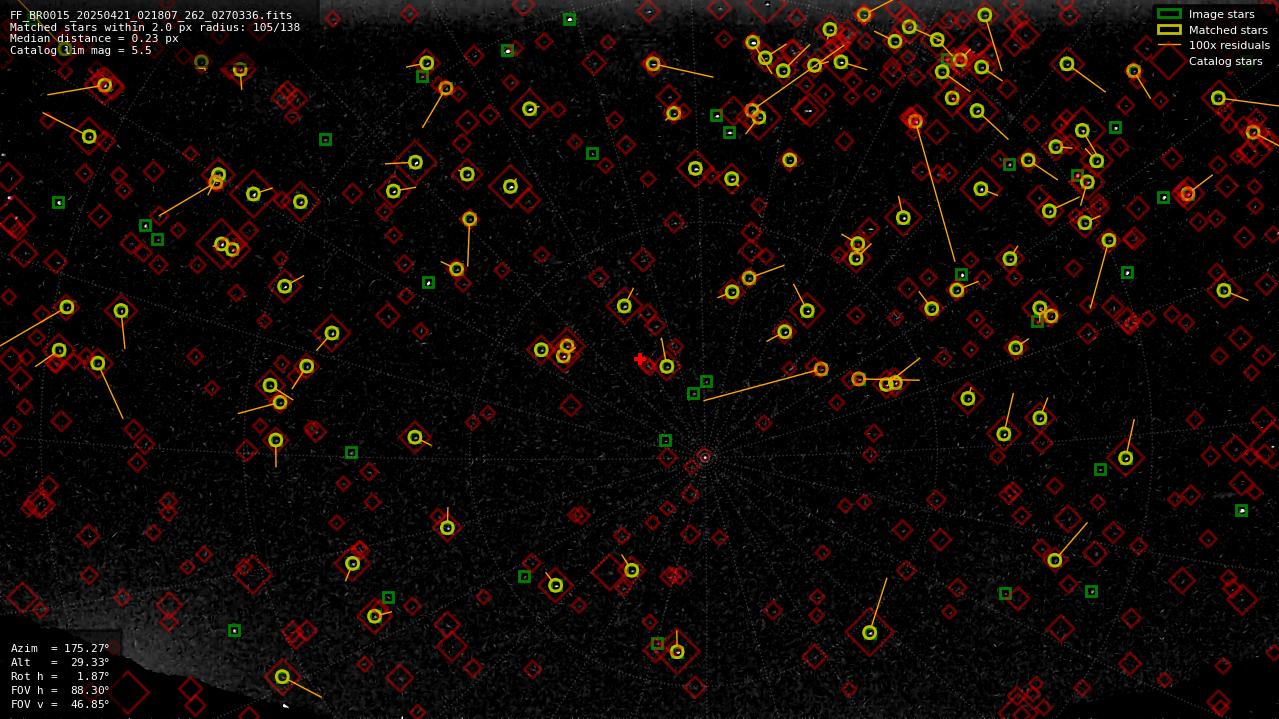Click the red cross image center marker
Image resolution: width=1279 pixels, height=719 pixels.
(x=640, y=359)
